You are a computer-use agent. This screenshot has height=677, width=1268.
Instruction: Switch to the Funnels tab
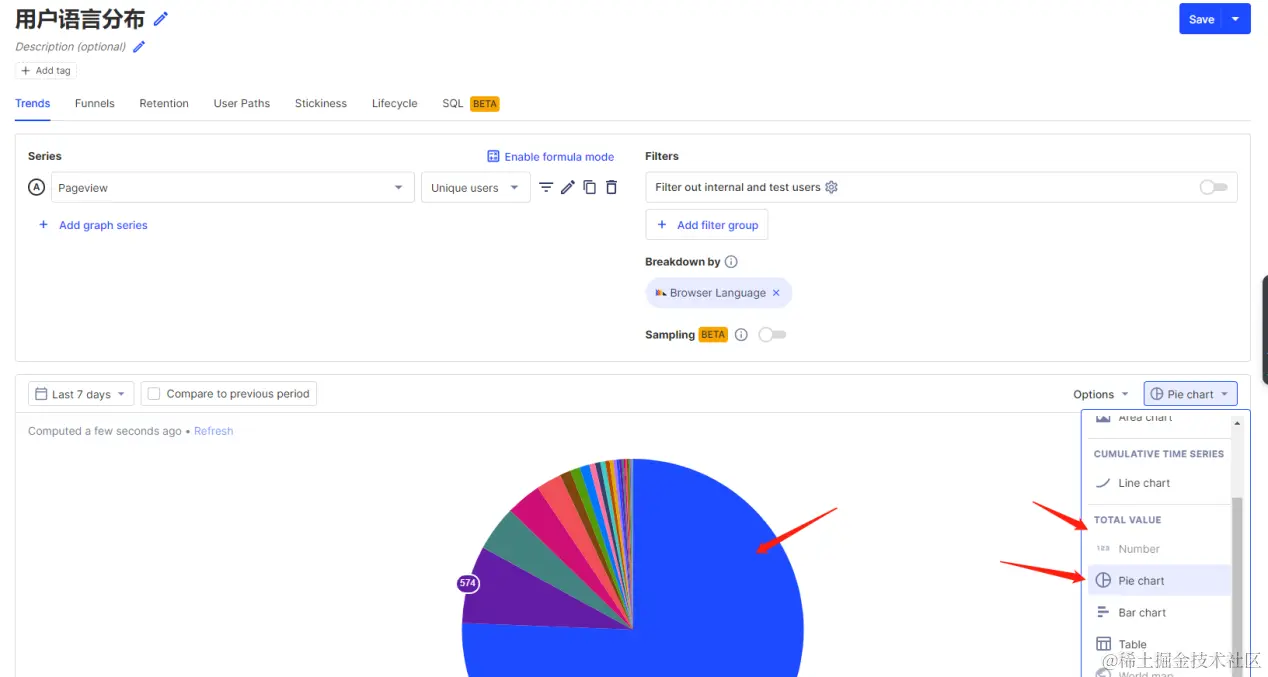(95, 103)
